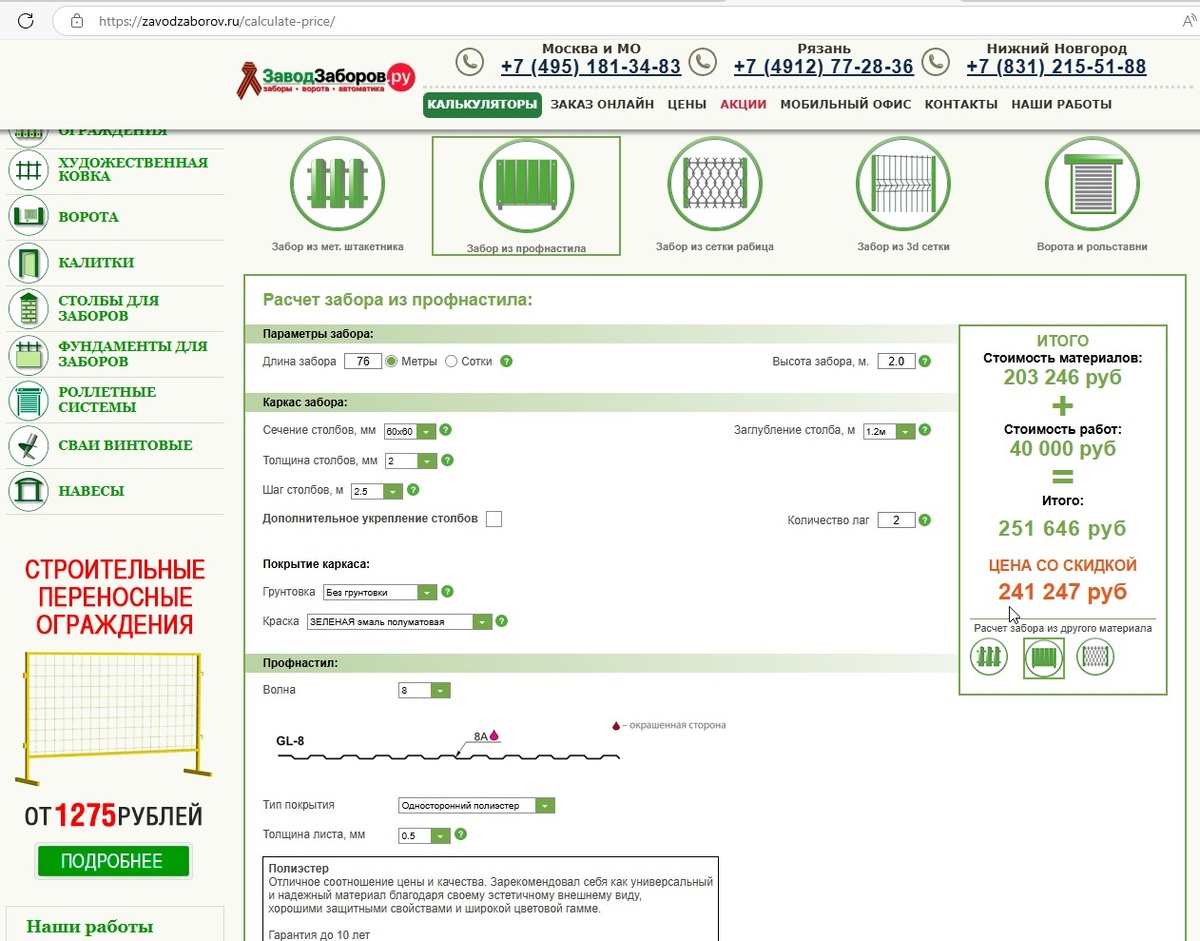Select the Метры radio button
The image size is (1200, 941).
pos(392,361)
